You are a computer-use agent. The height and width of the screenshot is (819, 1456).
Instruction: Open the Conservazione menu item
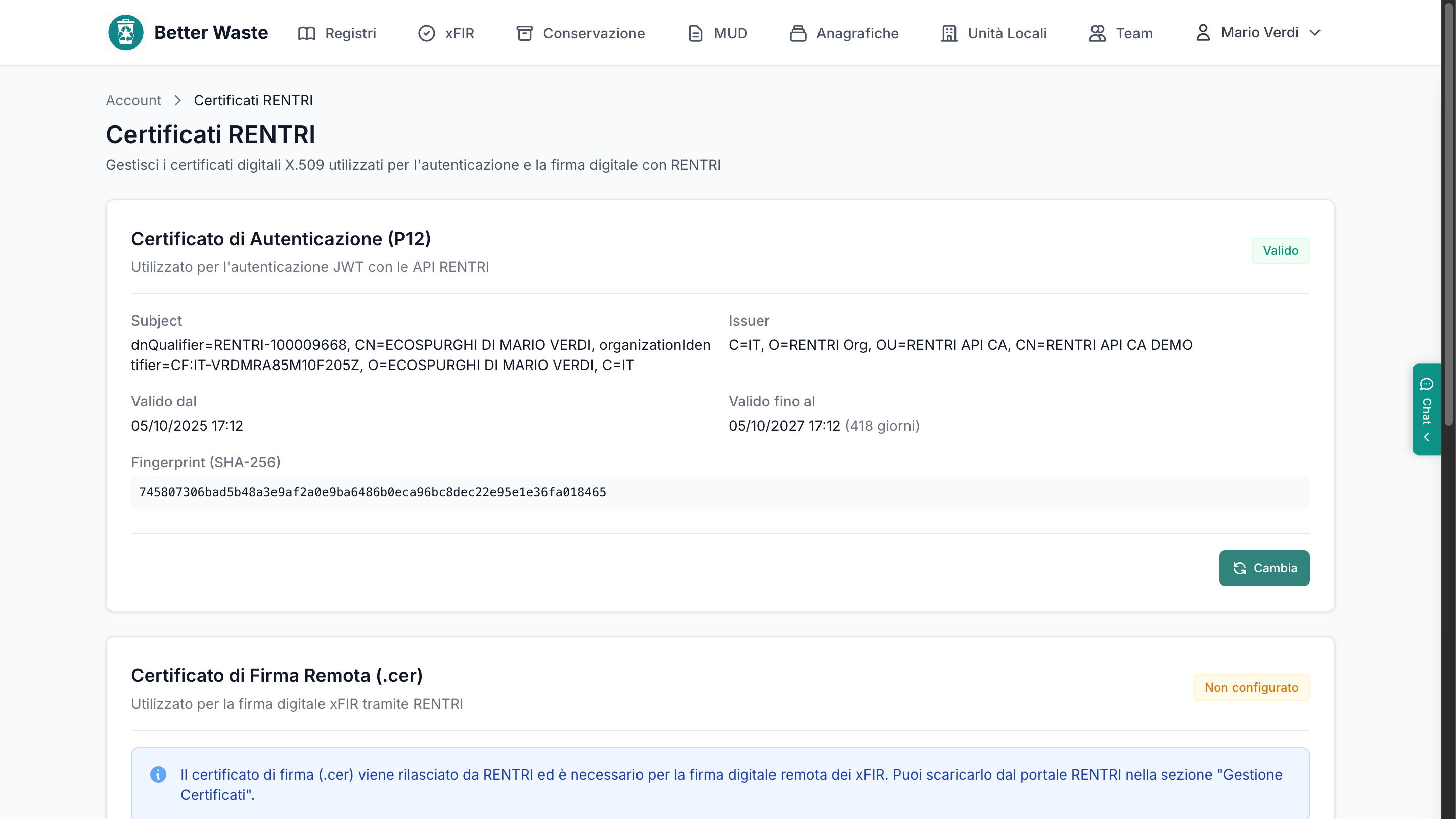(x=580, y=33)
